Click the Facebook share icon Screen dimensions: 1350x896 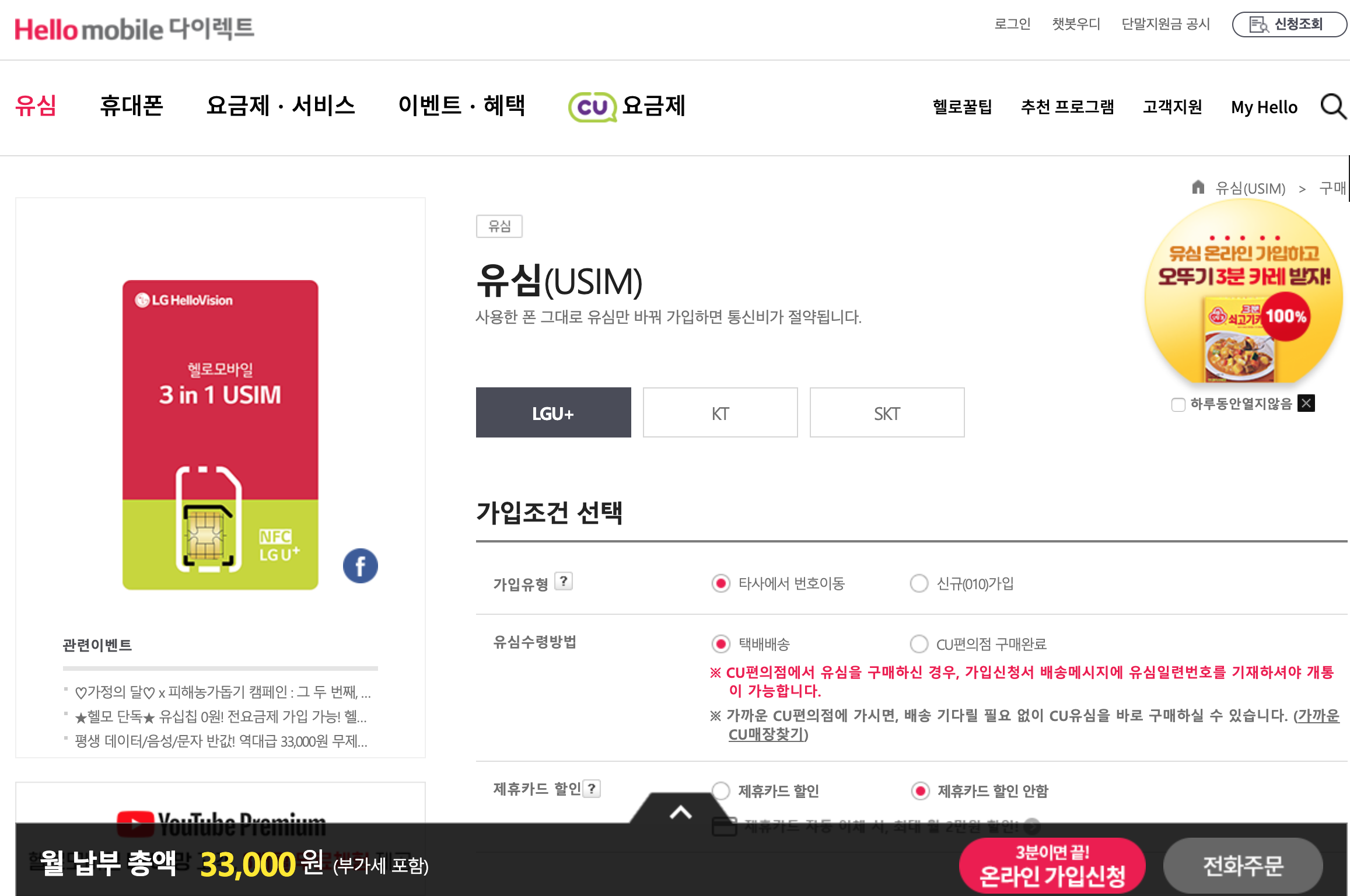[x=360, y=566]
